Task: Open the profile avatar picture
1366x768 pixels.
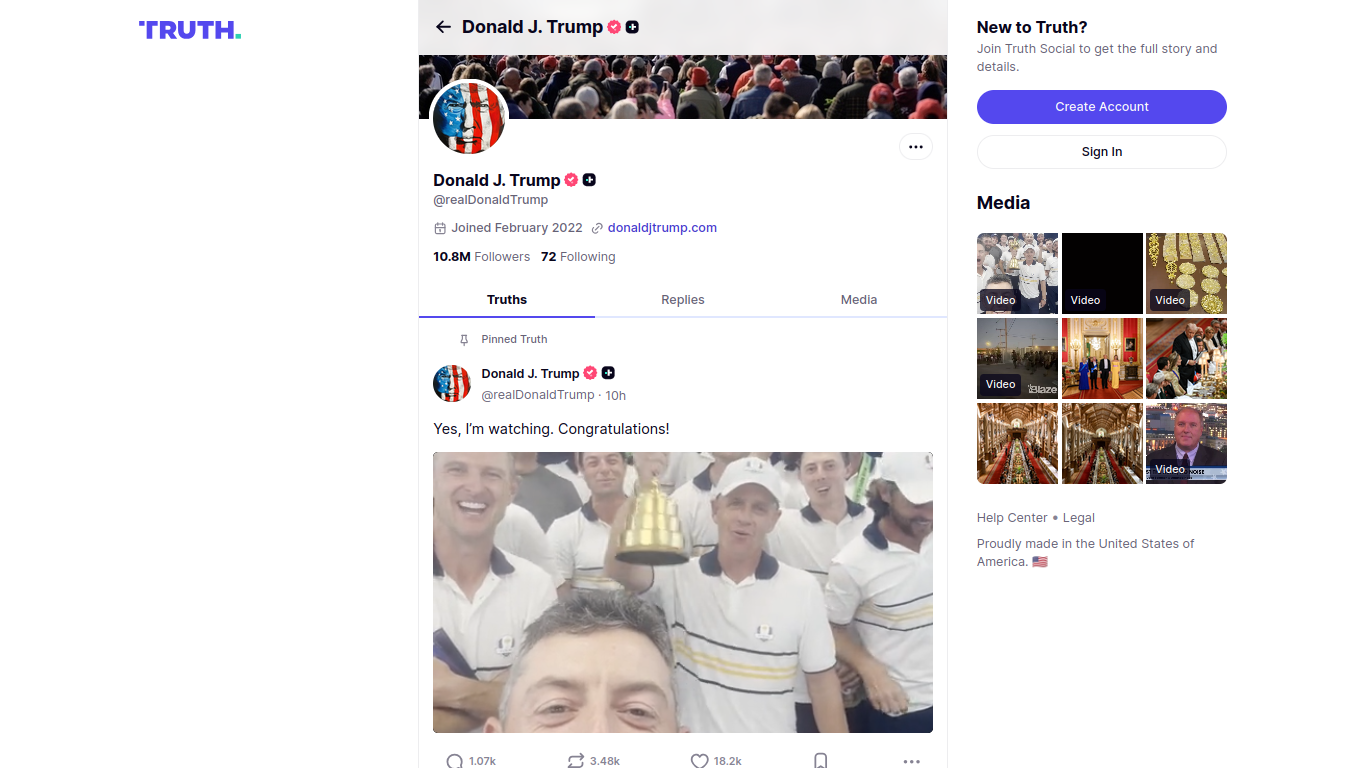Action: [469, 119]
